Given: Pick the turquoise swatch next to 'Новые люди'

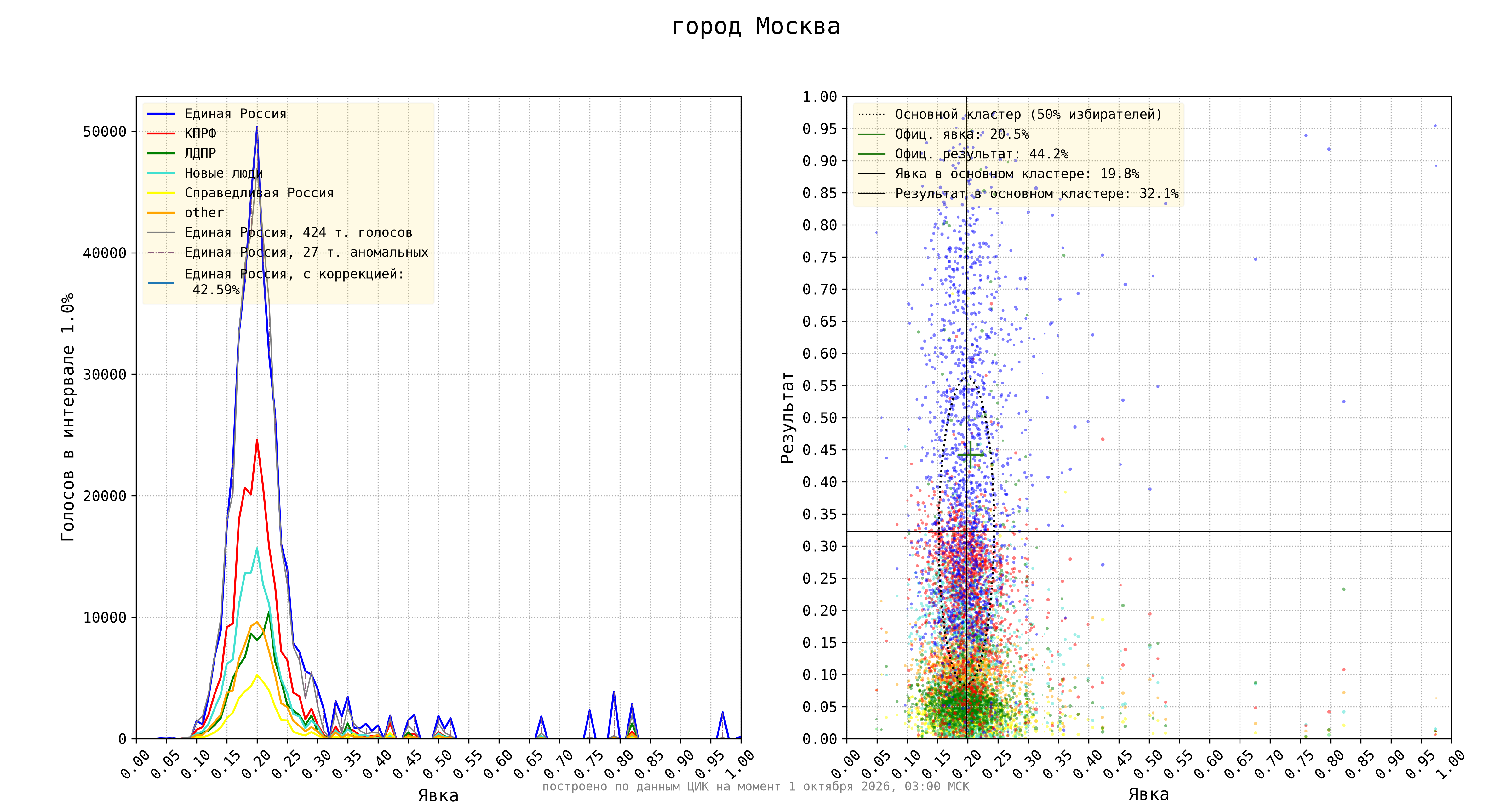Looking at the screenshot, I should (x=161, y=173).
